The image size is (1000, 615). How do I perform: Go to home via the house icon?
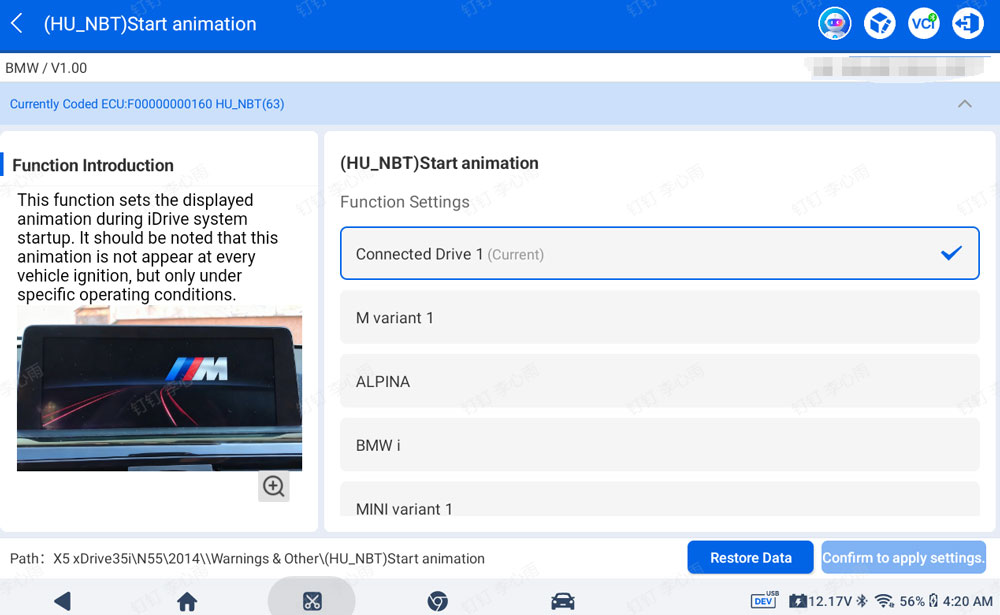pyautogui.click(x=187, y=601)
